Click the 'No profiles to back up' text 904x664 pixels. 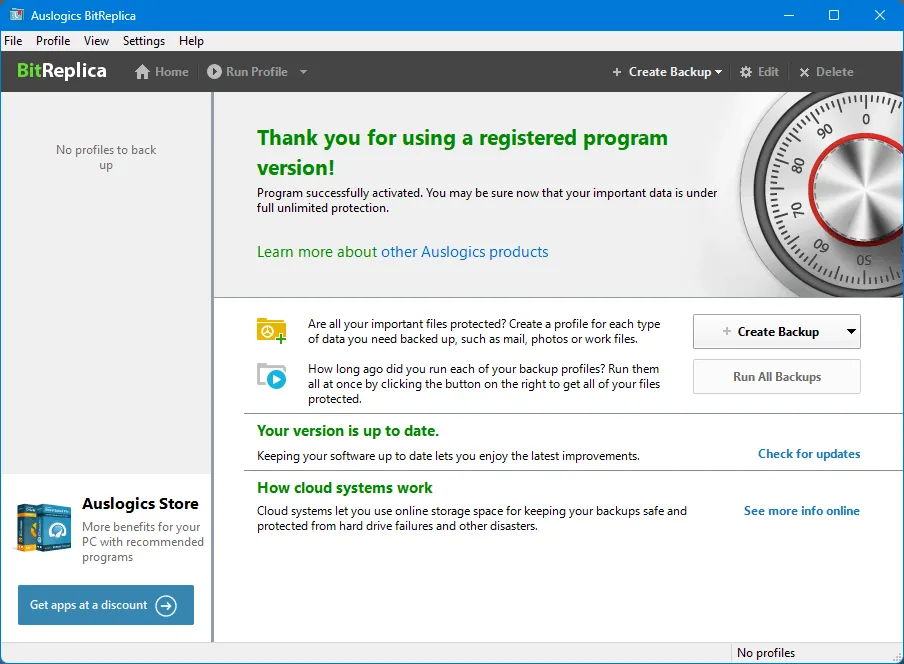click(x=106, y=157)
